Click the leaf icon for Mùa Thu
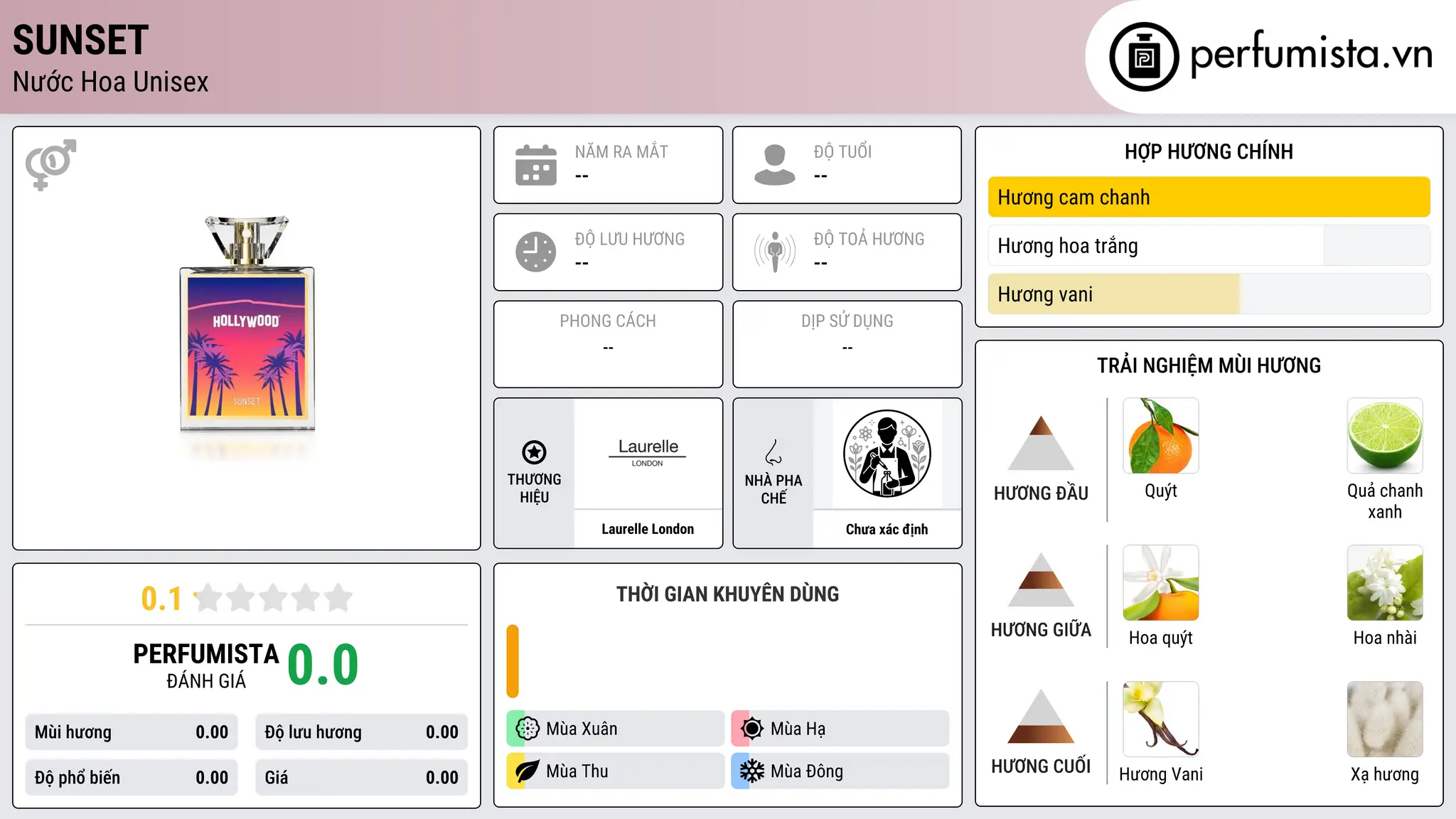 528,771
